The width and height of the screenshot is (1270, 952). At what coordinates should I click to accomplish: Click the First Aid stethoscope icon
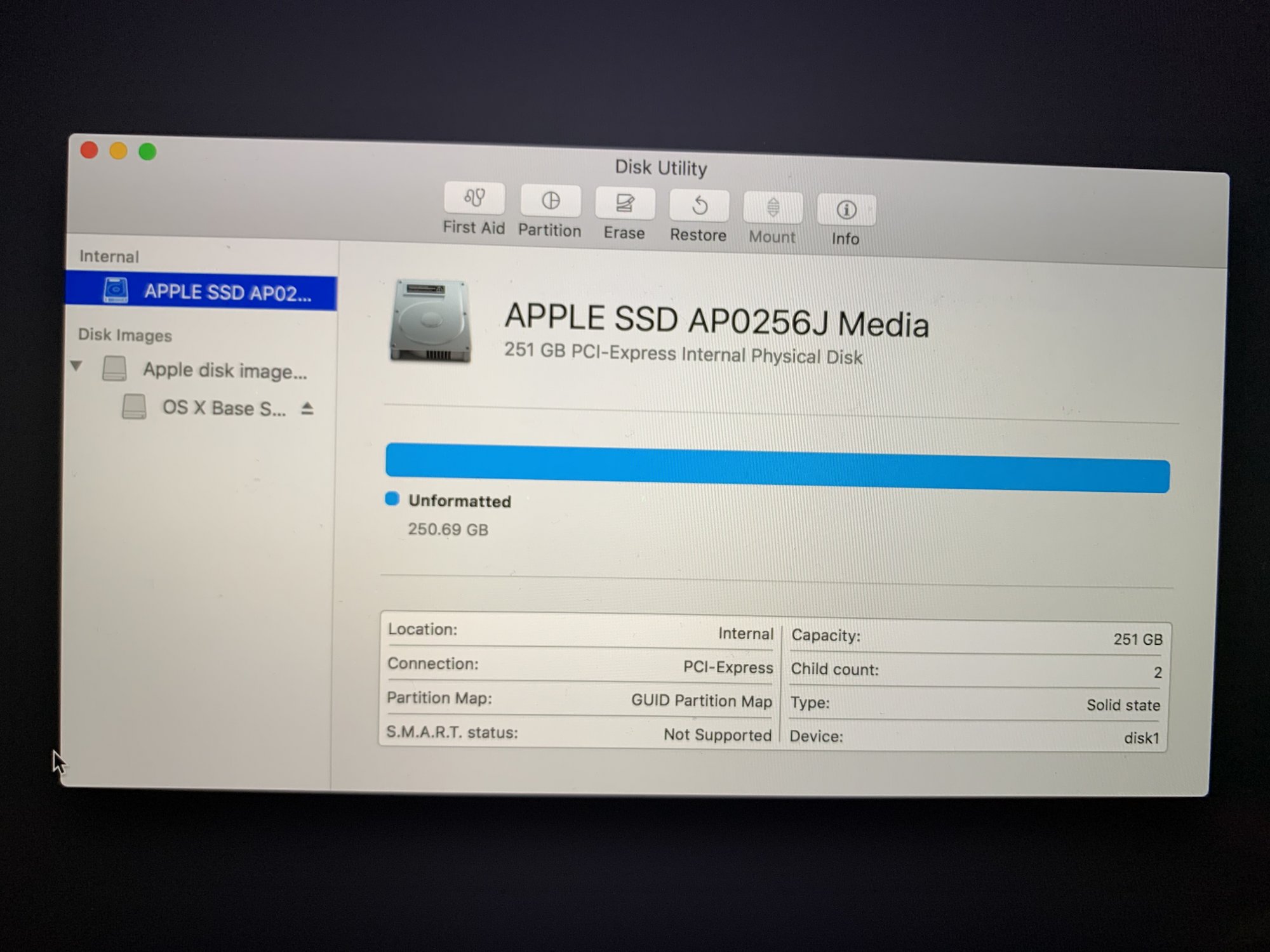(x=474, y=199)
